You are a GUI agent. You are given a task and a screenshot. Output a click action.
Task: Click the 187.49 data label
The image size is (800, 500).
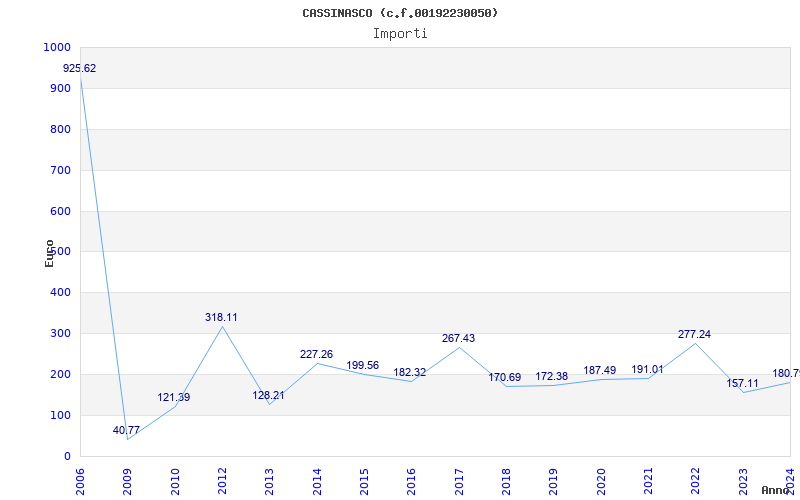(x=601, y=371)
